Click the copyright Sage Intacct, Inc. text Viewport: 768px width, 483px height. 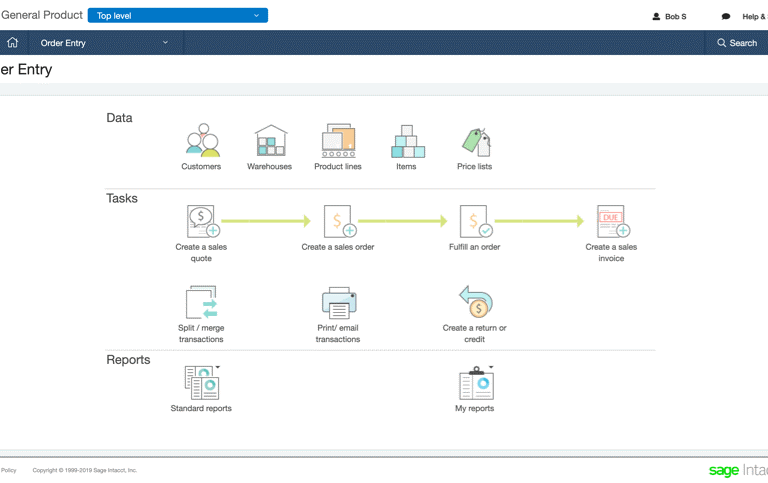coord(85,470)
